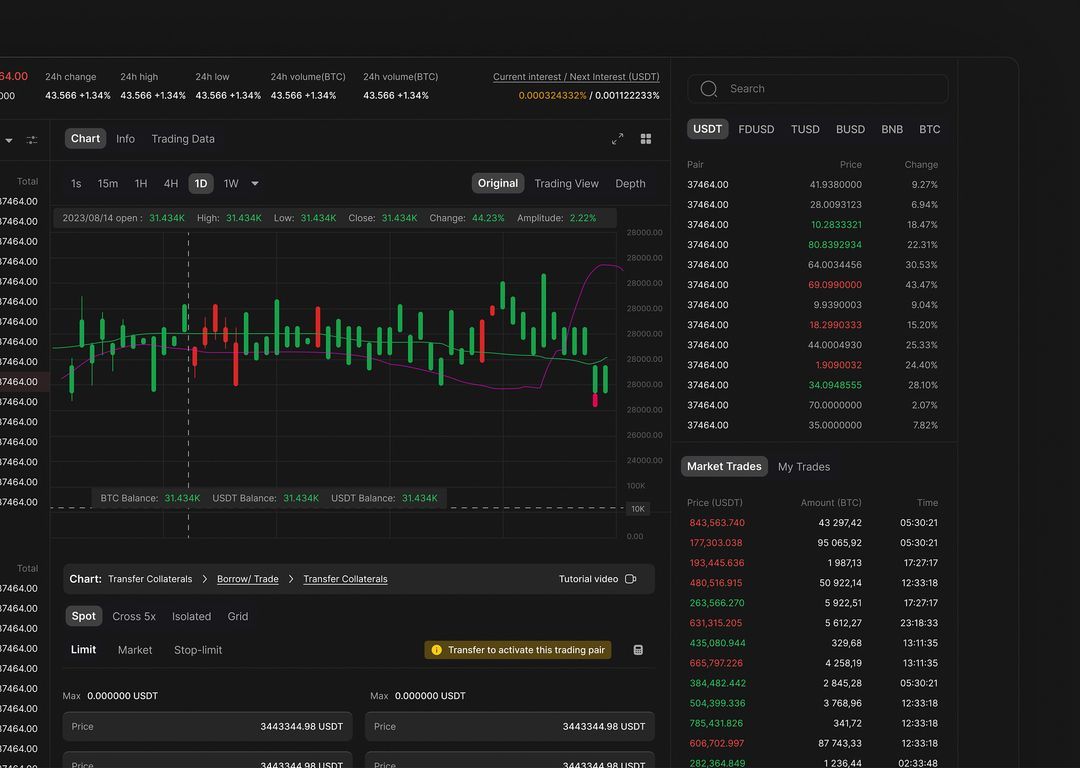Click the tutorial video camera icon

(630, 579)
